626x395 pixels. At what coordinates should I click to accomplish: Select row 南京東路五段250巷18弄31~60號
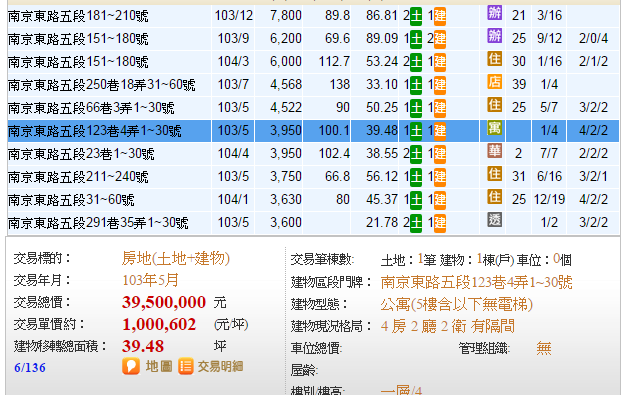coord(313,85)
